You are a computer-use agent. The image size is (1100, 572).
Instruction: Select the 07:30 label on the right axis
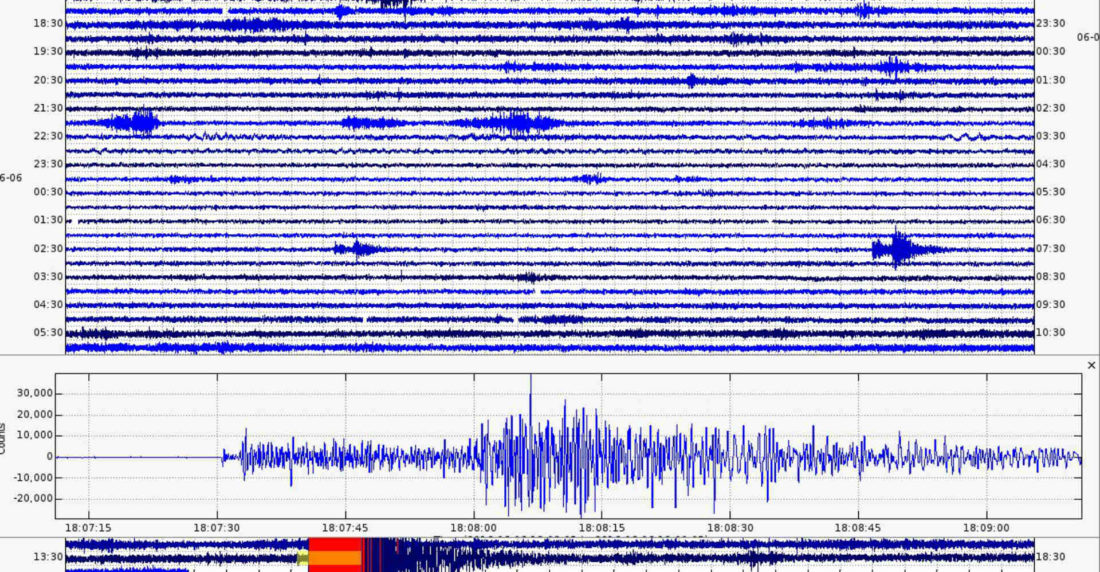point(1051,249)
